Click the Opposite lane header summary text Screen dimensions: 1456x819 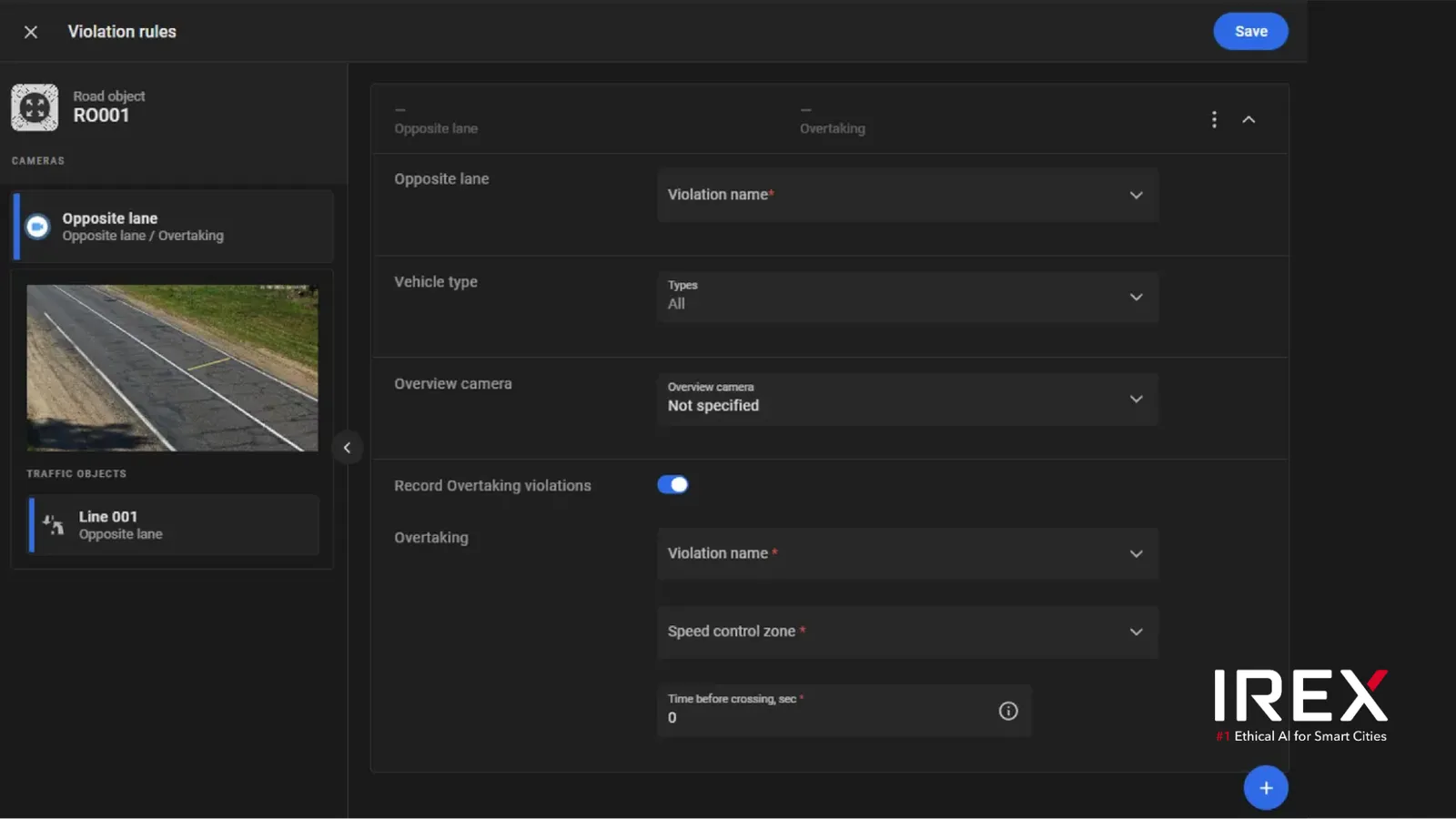point(436,128)
